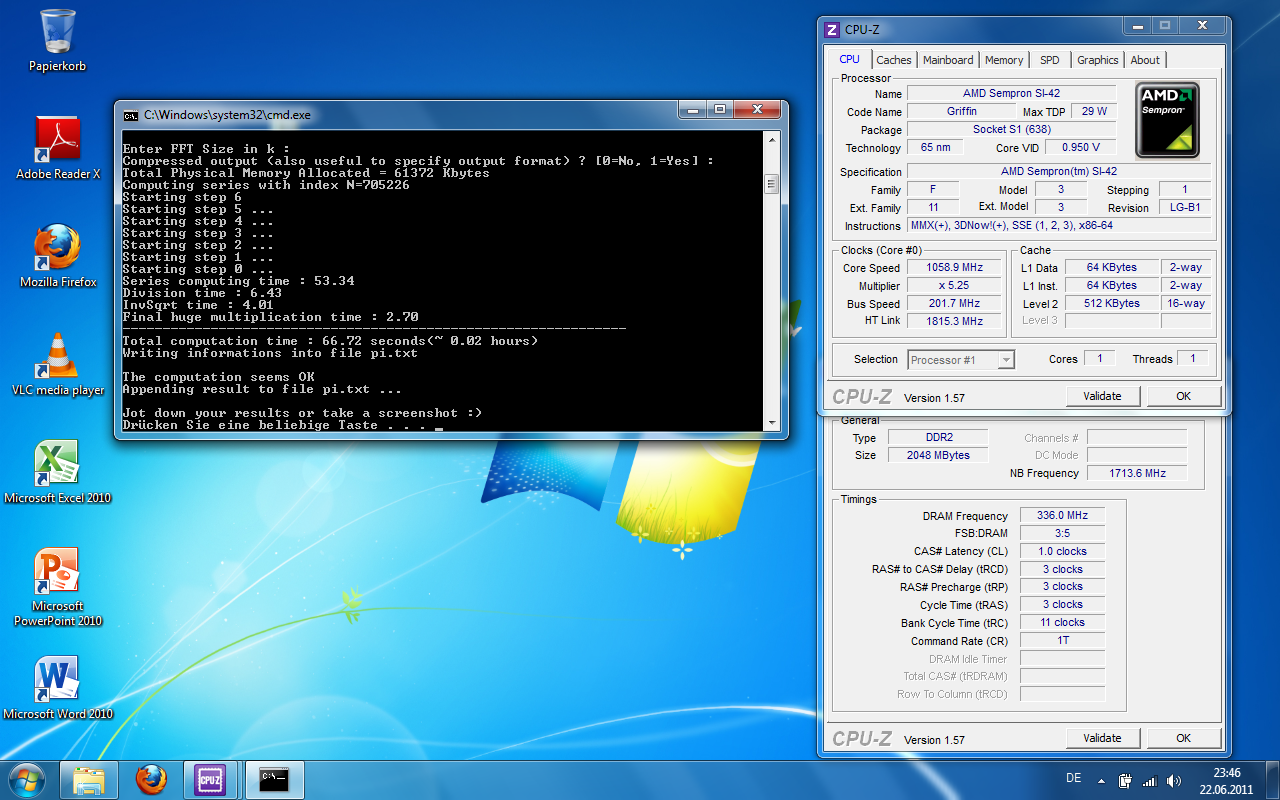Click Validate in the front CPU-Z window
The width and height of the screenshot is (1280, 800).
click(x=1102, y=396)
